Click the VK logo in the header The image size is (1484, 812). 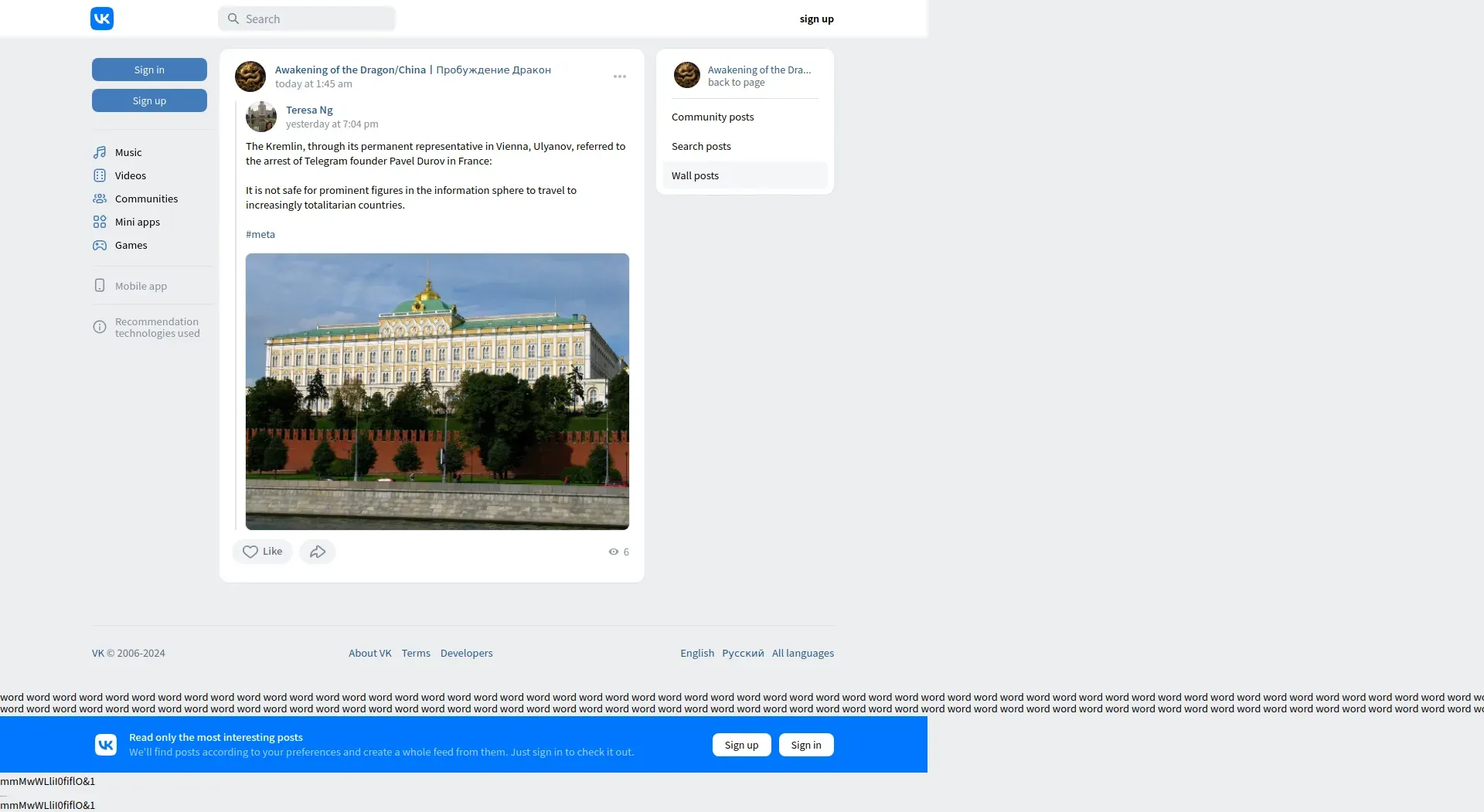click(x=102, y=19)
